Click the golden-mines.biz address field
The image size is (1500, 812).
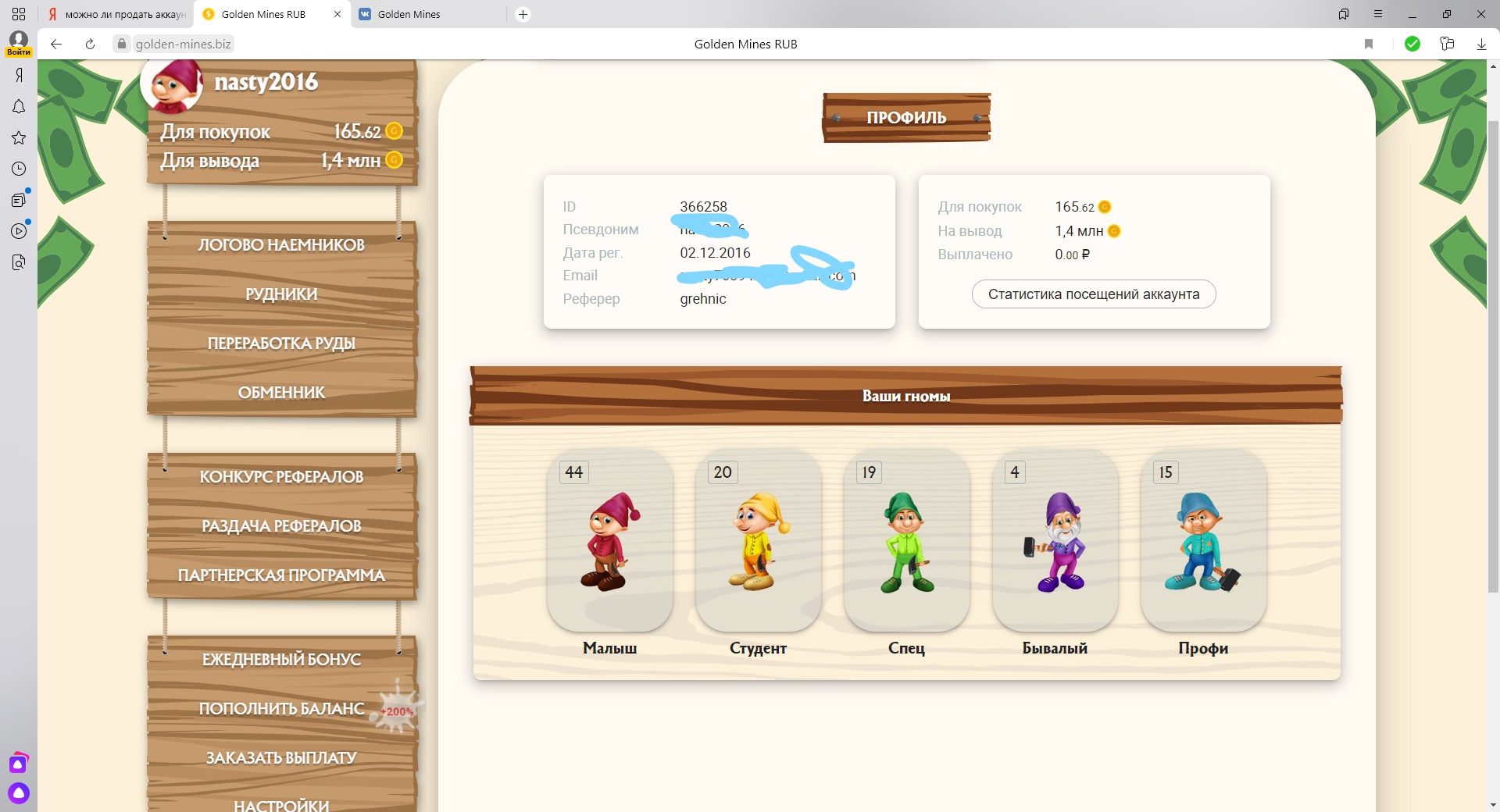(184, 44)
